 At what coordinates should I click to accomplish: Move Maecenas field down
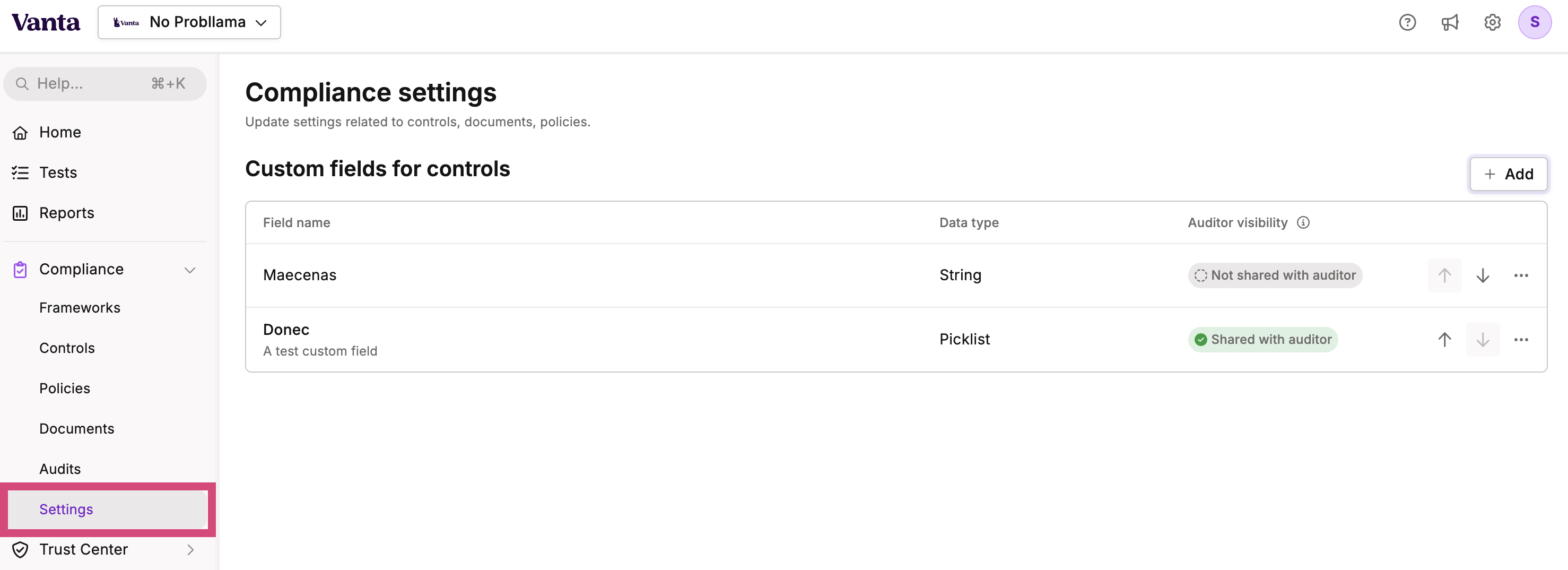click(x=1482, y=275)
